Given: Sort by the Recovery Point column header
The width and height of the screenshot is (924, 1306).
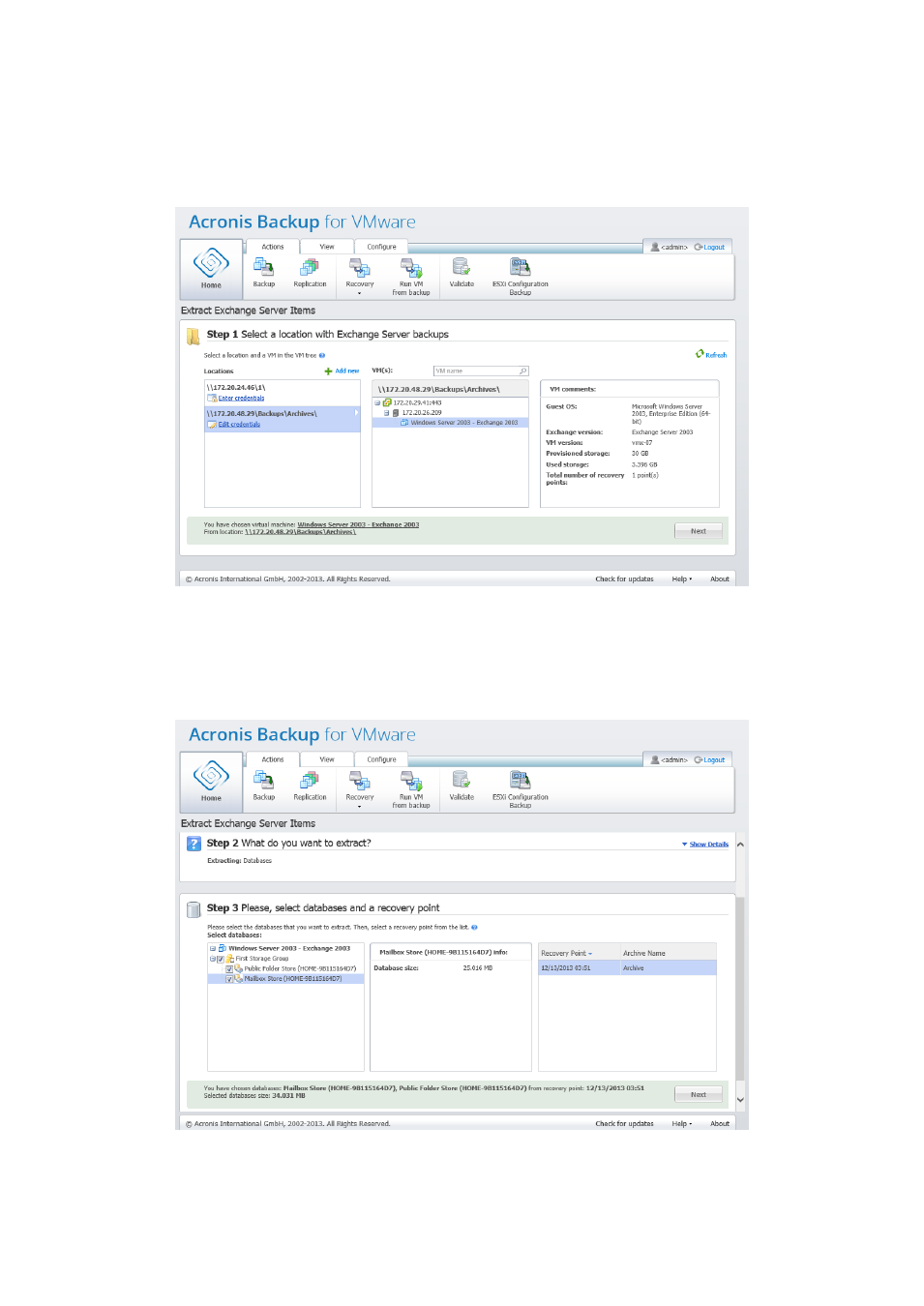Looking at the screenshot, I should pos(579,954).
